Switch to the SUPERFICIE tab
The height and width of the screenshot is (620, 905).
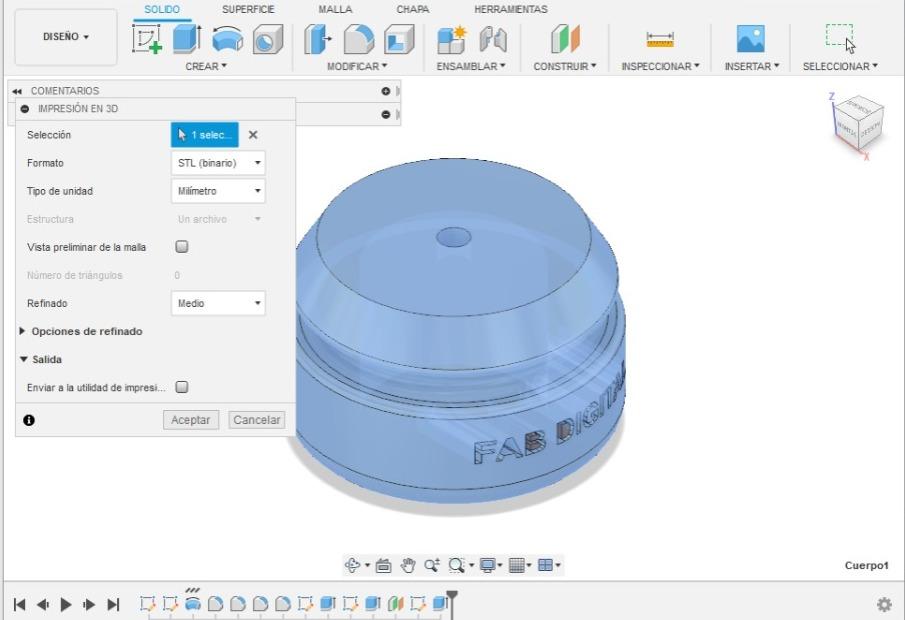248,10
